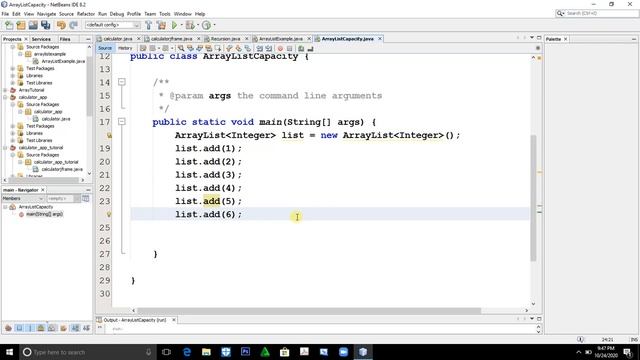
Task: Click the red Start Macro Recording icon
Action: click(280, 48)
